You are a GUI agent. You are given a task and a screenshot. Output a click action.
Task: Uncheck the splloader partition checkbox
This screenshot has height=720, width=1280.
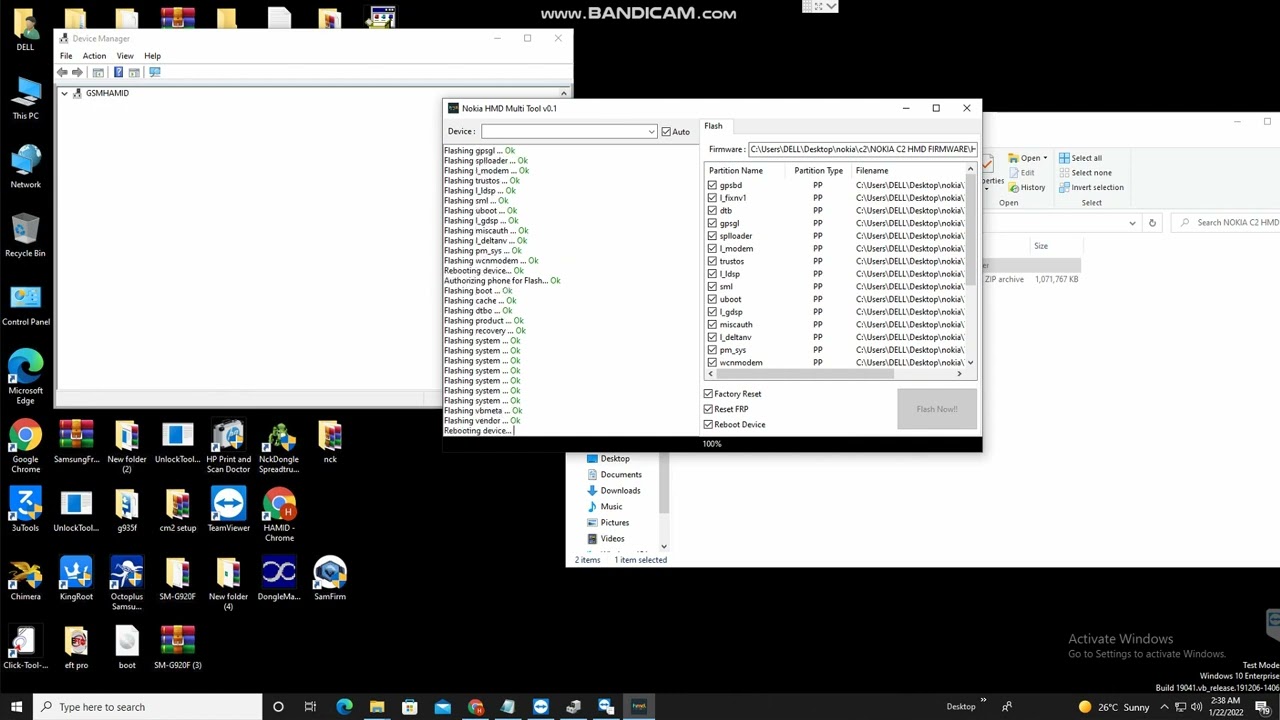coord(712,236)
